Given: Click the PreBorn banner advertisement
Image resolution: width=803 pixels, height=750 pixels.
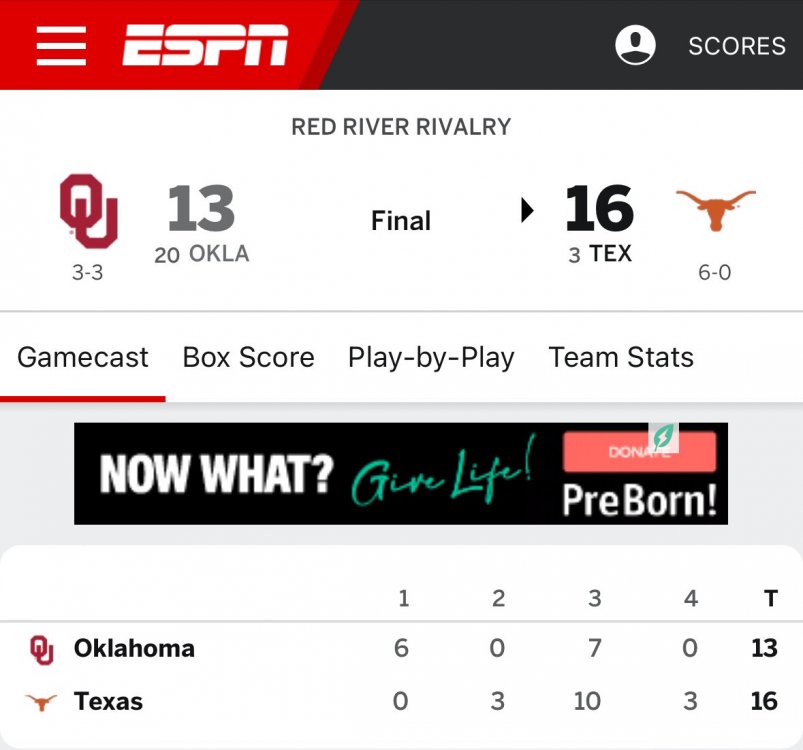Looking at the screenshot, I should (x=400, y=474).
